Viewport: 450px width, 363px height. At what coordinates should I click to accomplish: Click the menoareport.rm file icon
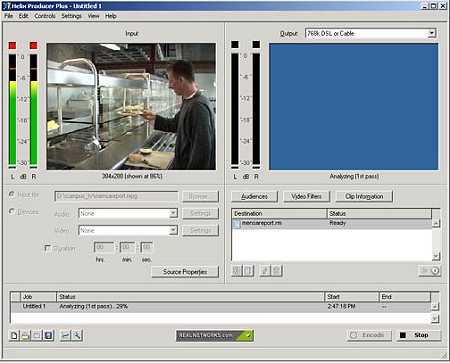(x=236, y=224)
